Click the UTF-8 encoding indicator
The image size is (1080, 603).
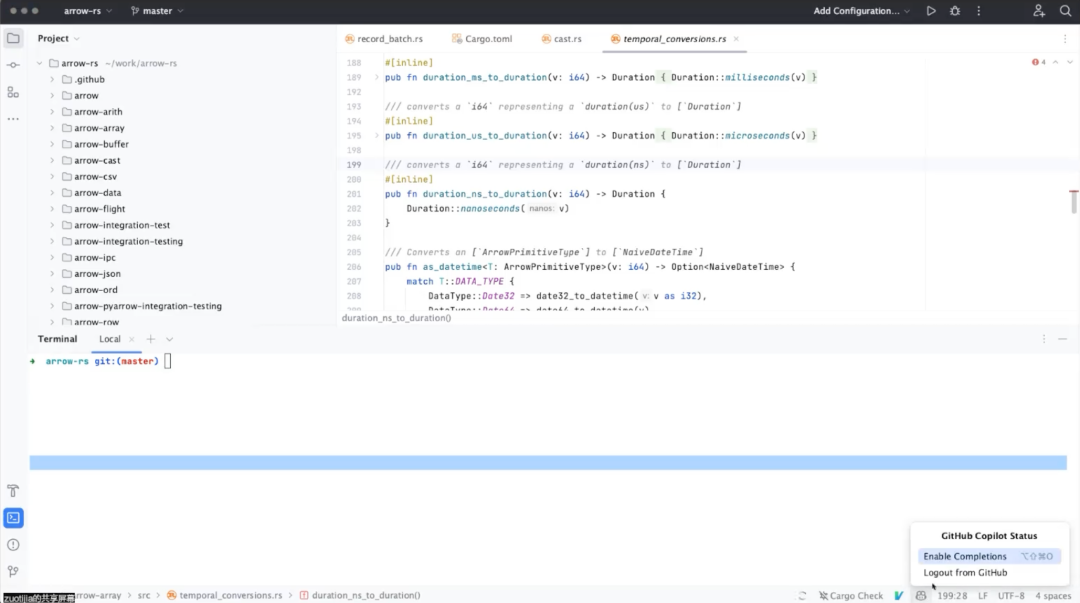1009,595
